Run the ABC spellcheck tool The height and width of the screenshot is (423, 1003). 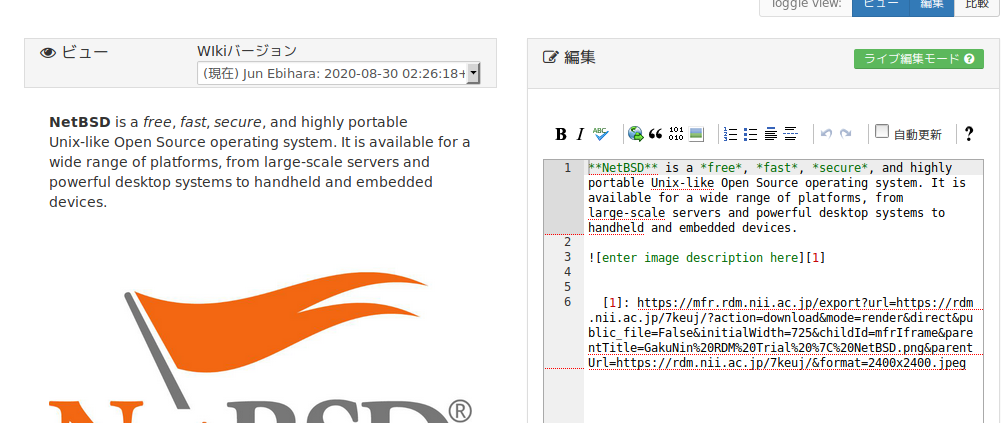[601, 134]
